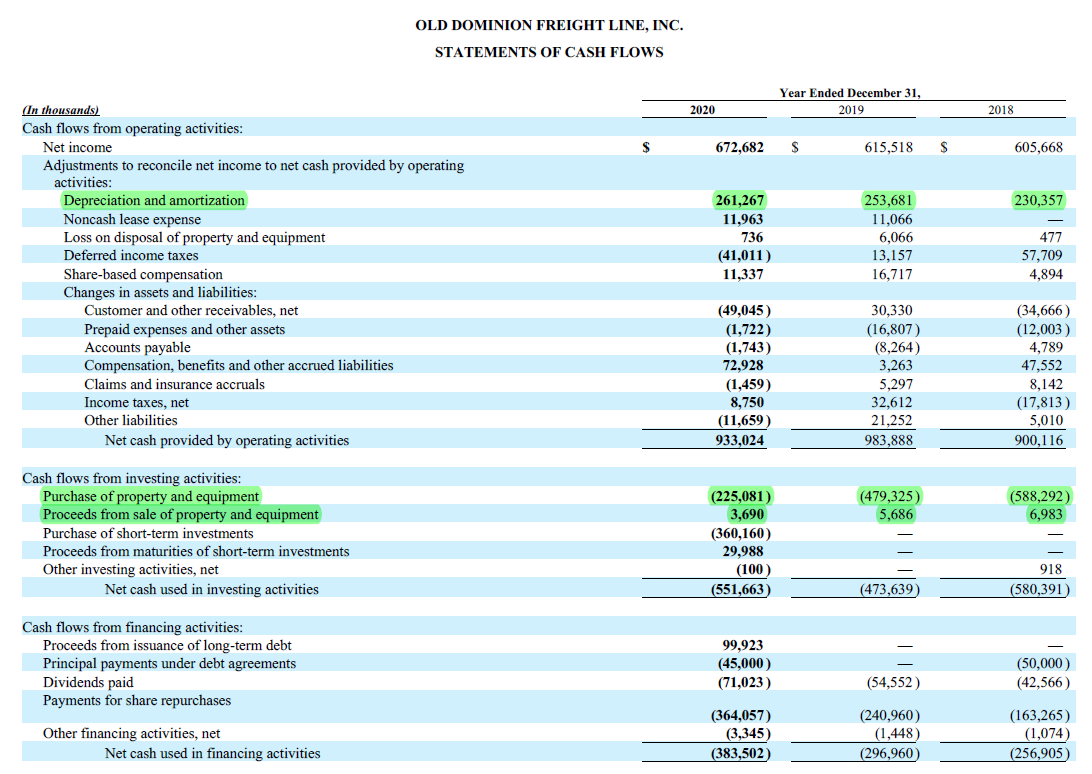The height and width of the screenshot is (774, 1092).
Task: Select the 2019 column header
Action: pyautogui.click(x=851, y=110)
